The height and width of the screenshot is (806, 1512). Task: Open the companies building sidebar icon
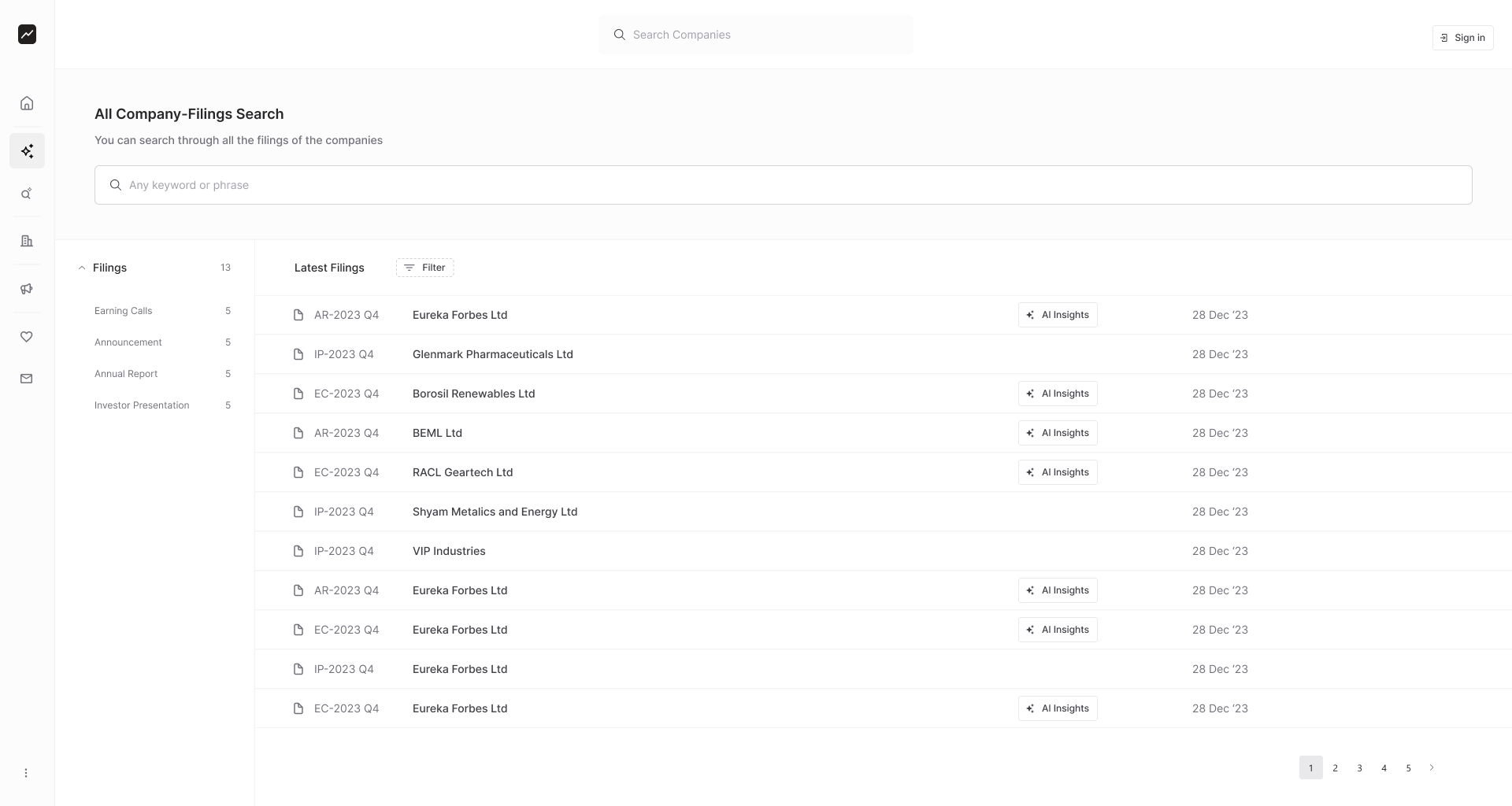click(x=27, y=241)
